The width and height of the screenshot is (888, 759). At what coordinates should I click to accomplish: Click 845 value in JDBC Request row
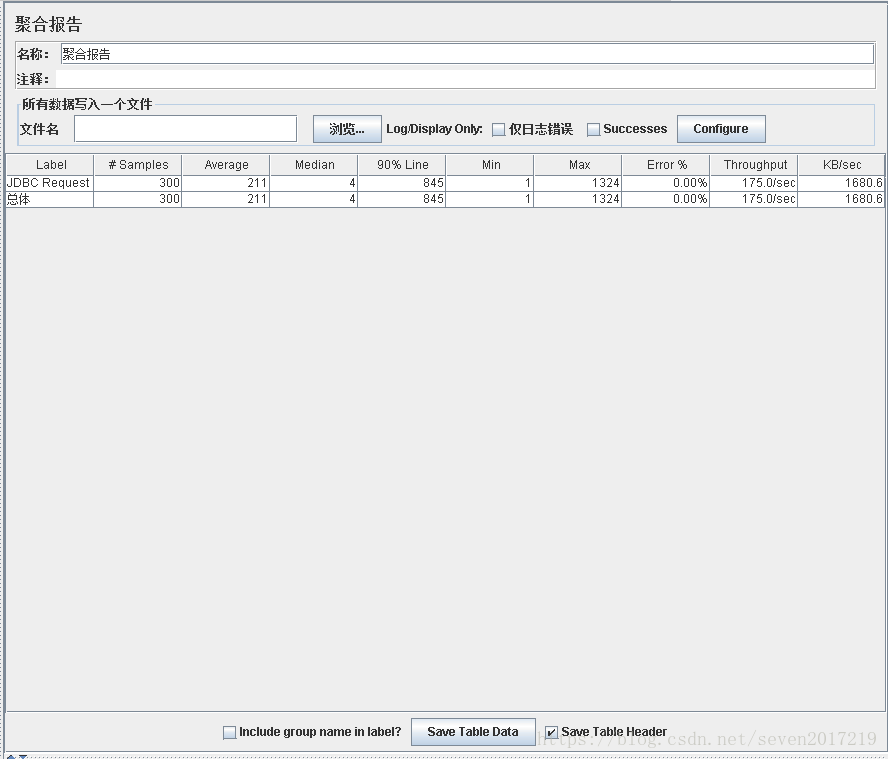(402, 183)
